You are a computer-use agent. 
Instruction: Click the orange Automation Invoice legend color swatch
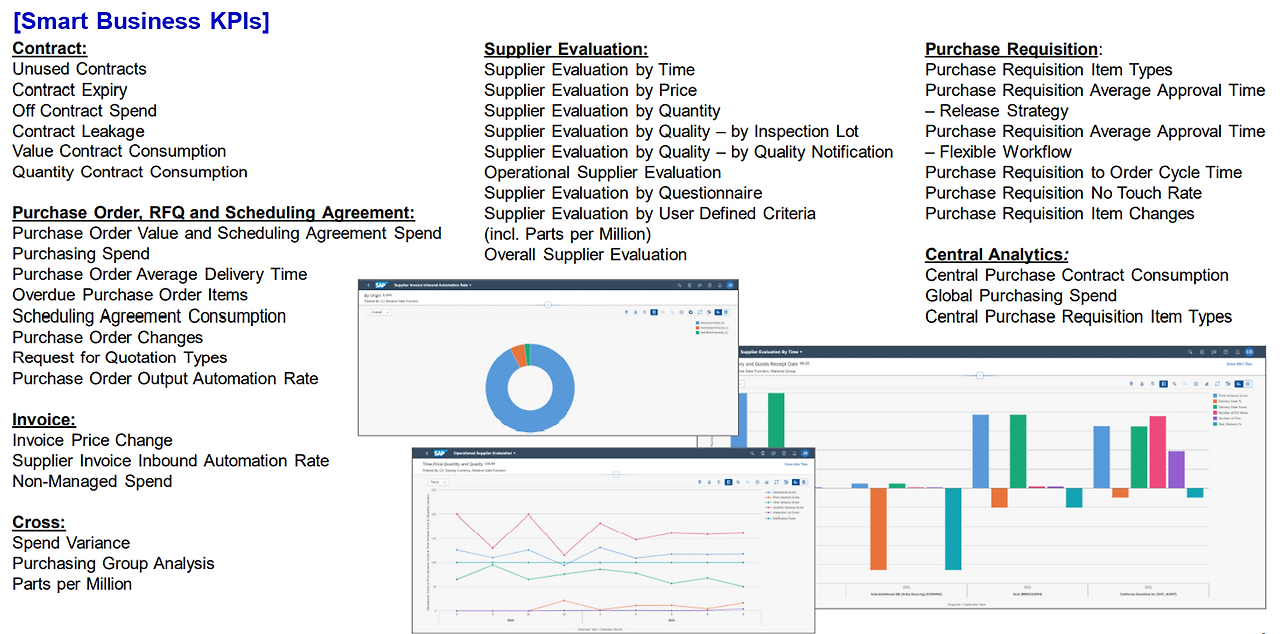tap(697, 327)
